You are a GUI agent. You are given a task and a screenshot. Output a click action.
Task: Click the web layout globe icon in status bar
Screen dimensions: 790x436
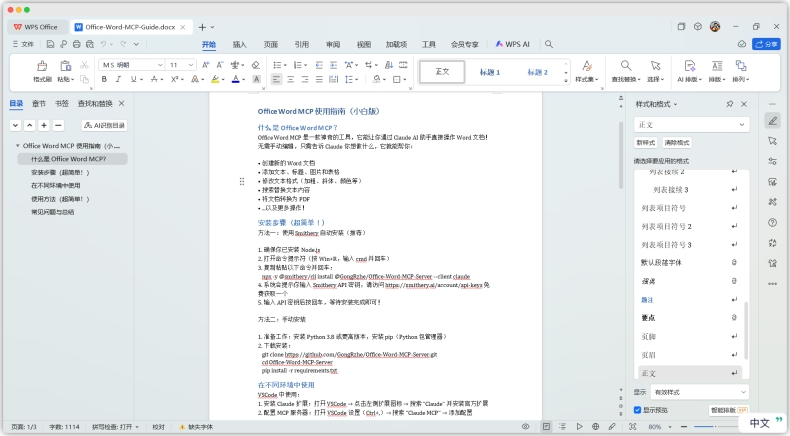click(596, 426)
